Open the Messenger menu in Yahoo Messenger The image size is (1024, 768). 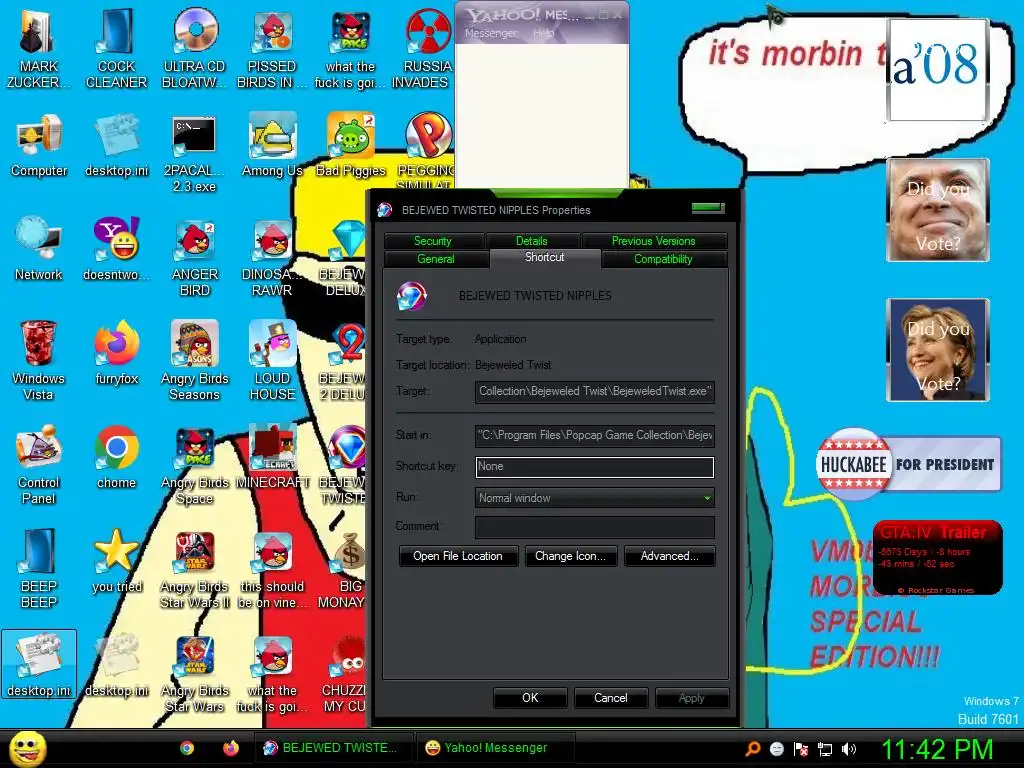[x=490, y=33]
